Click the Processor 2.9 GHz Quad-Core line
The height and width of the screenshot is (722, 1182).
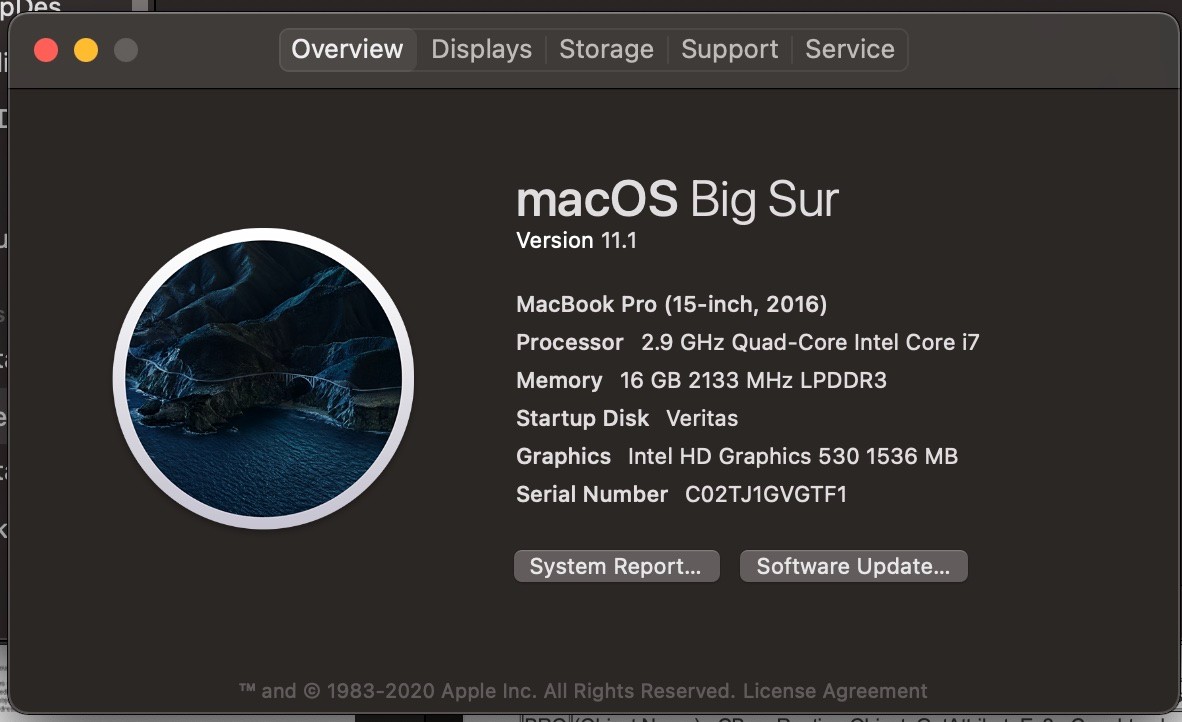pos(747,342)
